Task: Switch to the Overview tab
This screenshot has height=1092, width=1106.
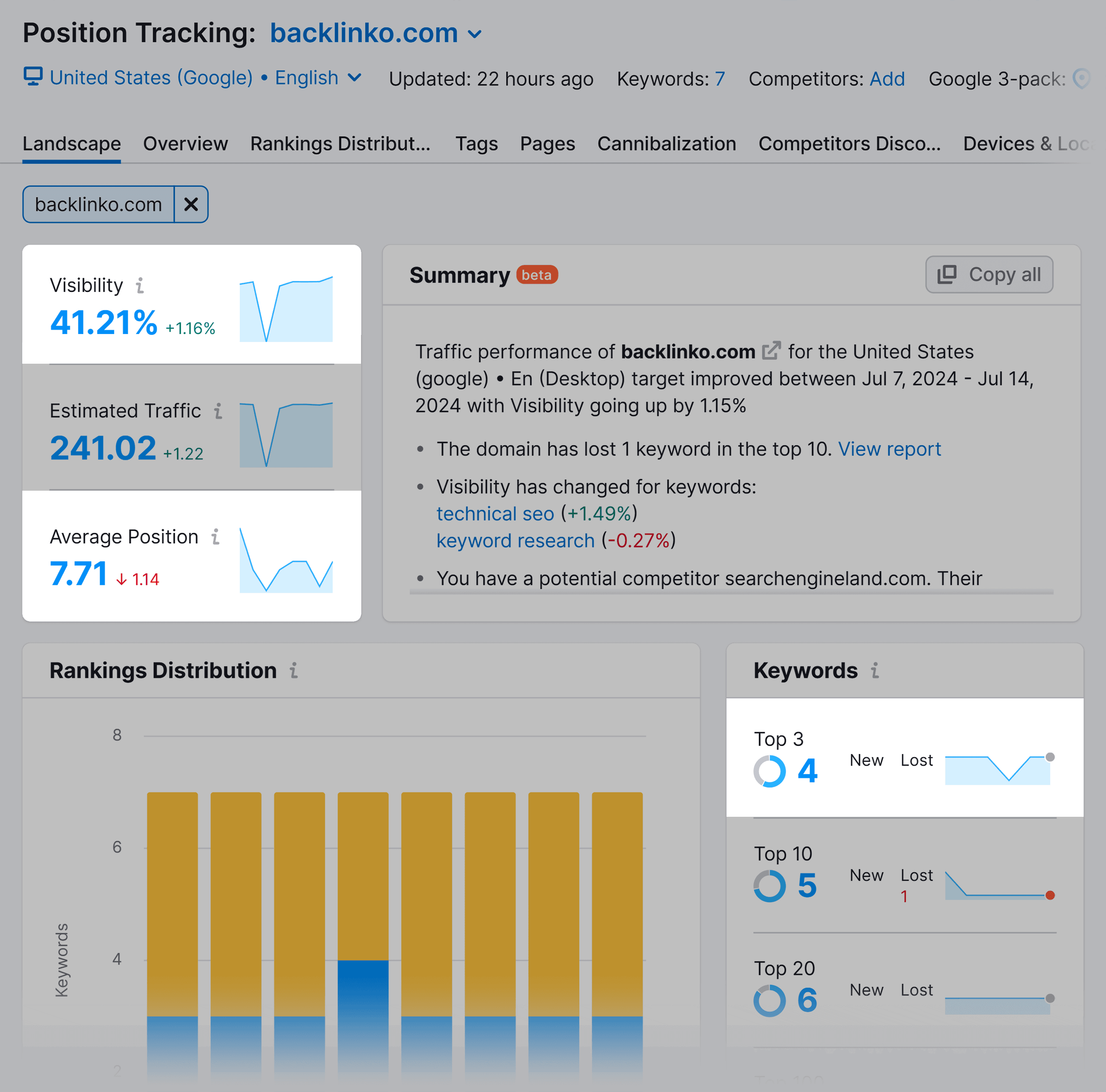Action: pos(185,143)
